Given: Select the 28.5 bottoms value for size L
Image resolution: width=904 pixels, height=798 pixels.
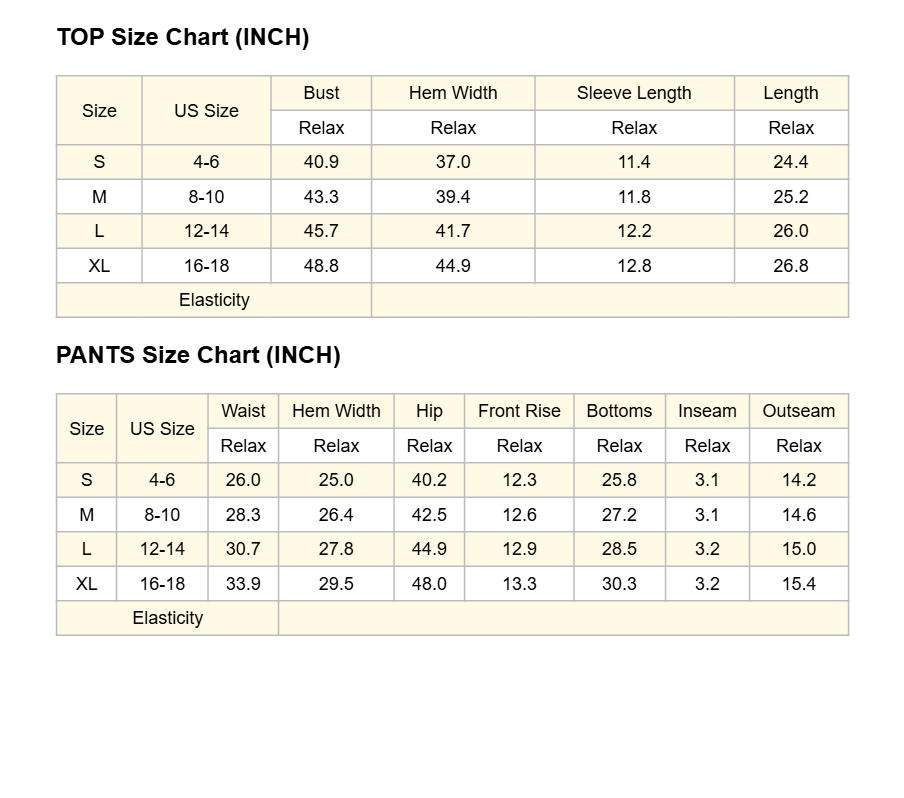Looking at the screenshot, I should (x=619, y=549).
